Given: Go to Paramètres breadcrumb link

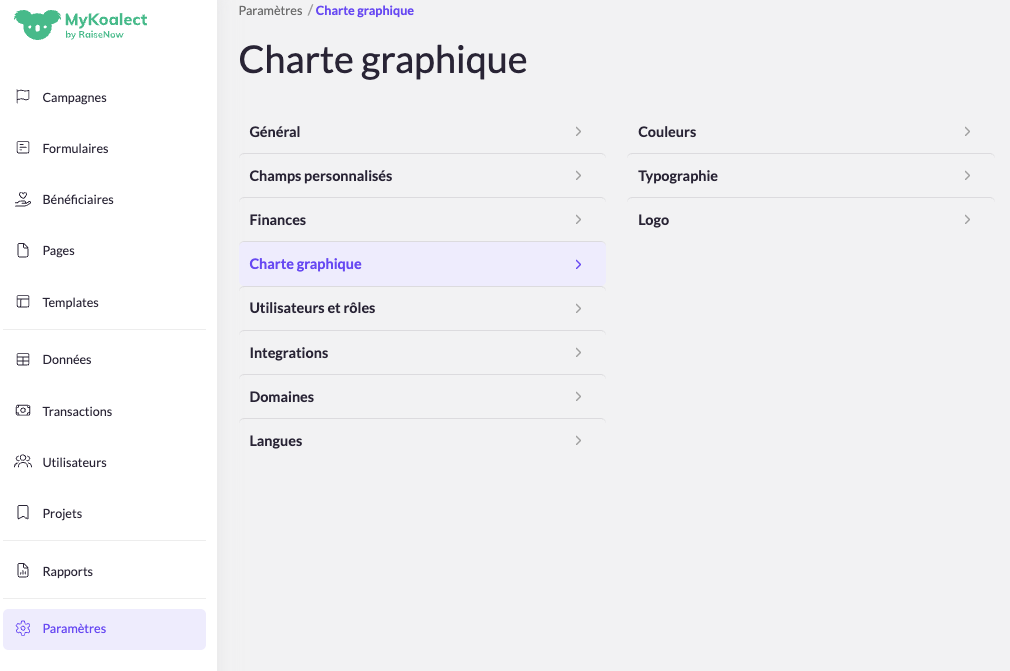Looking at the screenshot, I should [271, 10].
